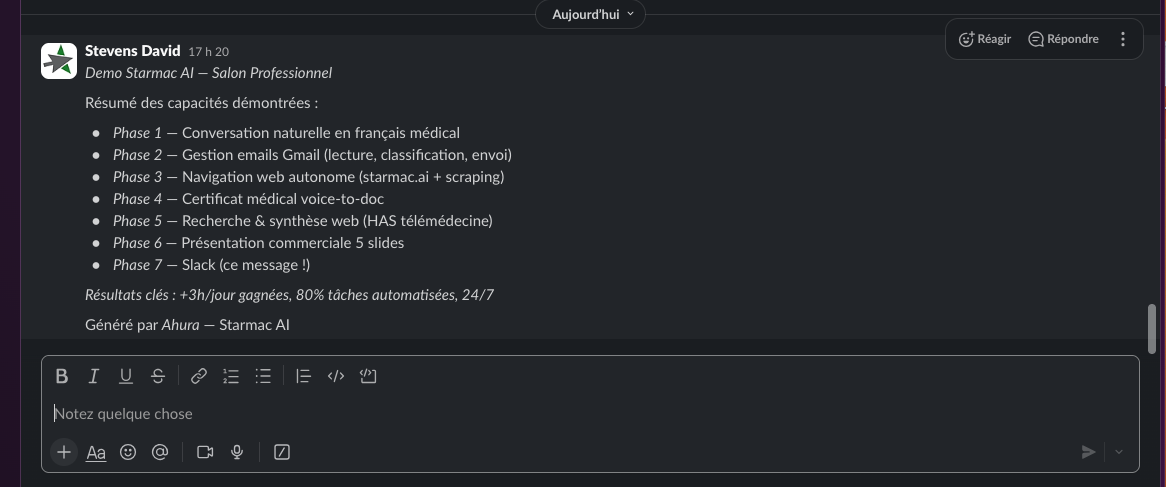The image size is (1166, 487).
Task: Record a video clip
Action: [205, 452]
